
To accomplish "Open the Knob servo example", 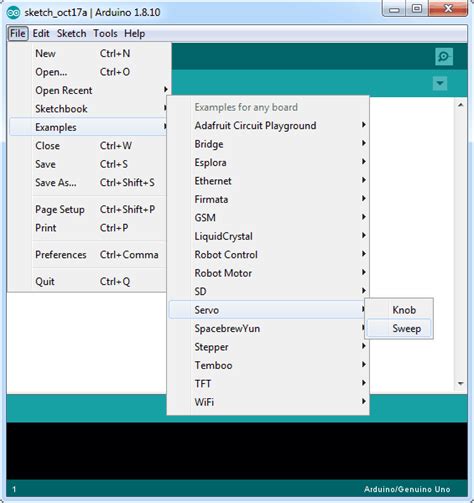I will (399, 310).
